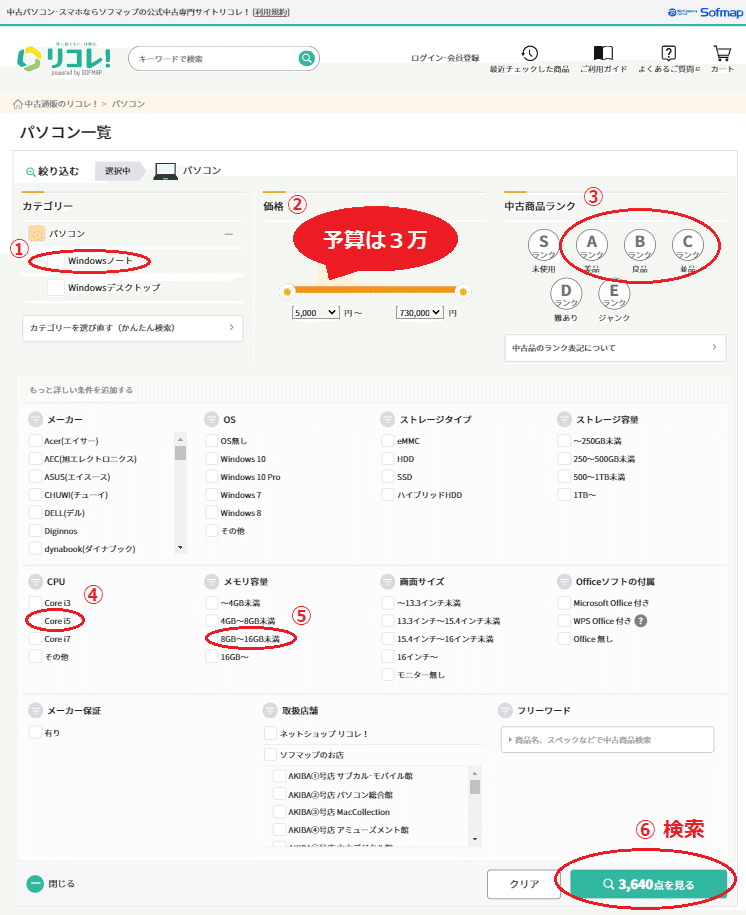The image size is (746, 915).
Task: Check the ネットショップリコレ！ store option
Action: (x=270, y=734)
